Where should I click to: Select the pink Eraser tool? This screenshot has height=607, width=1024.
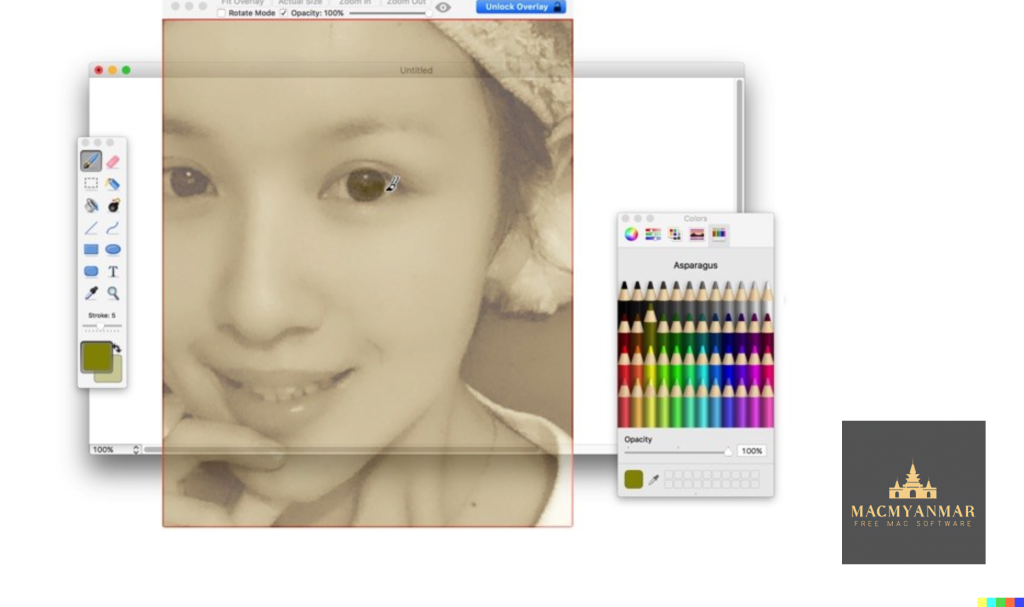(x=113, y=161)
